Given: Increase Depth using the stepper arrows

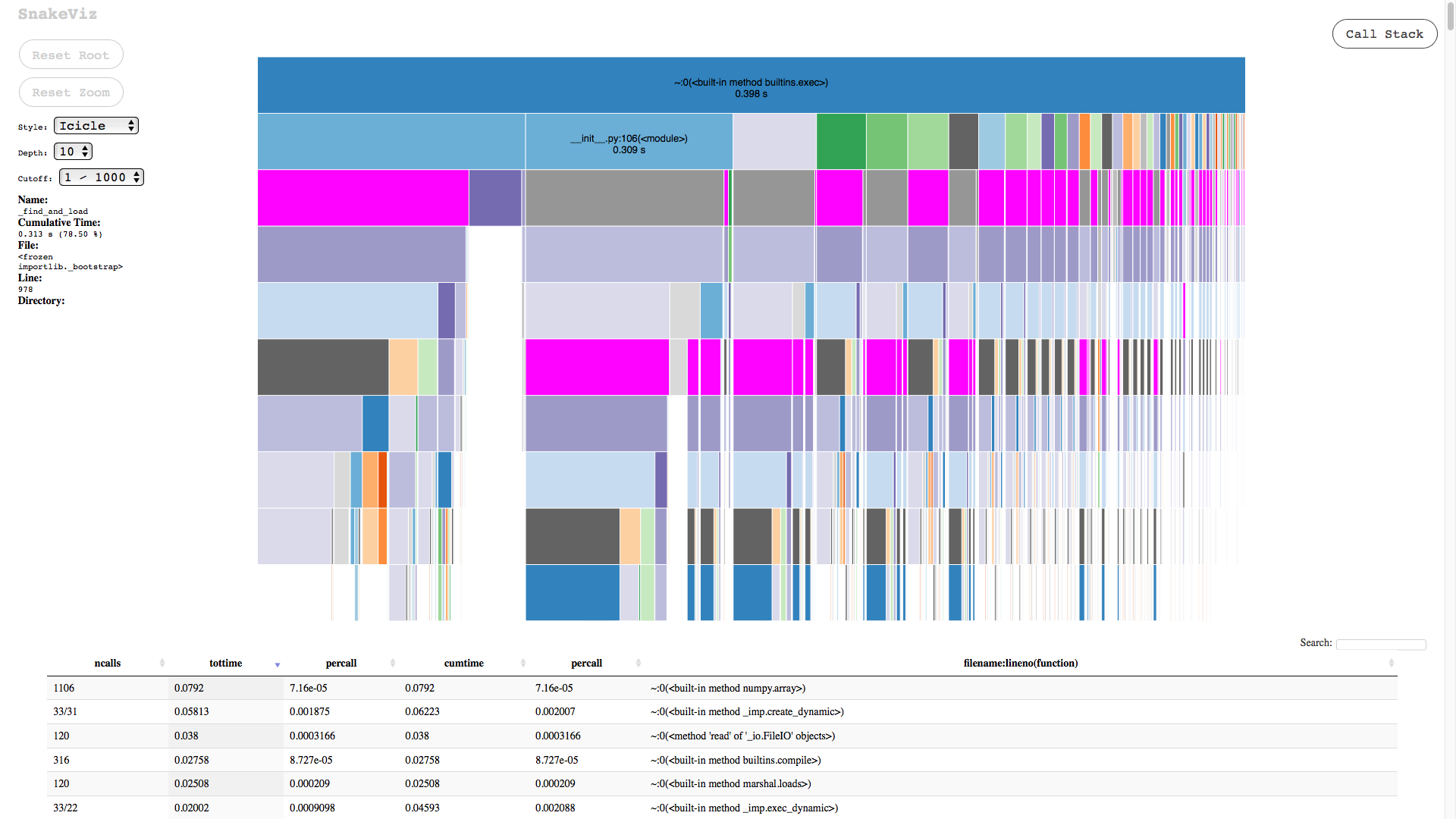Looking at the screenshot, I should click(x=85, y=148).
